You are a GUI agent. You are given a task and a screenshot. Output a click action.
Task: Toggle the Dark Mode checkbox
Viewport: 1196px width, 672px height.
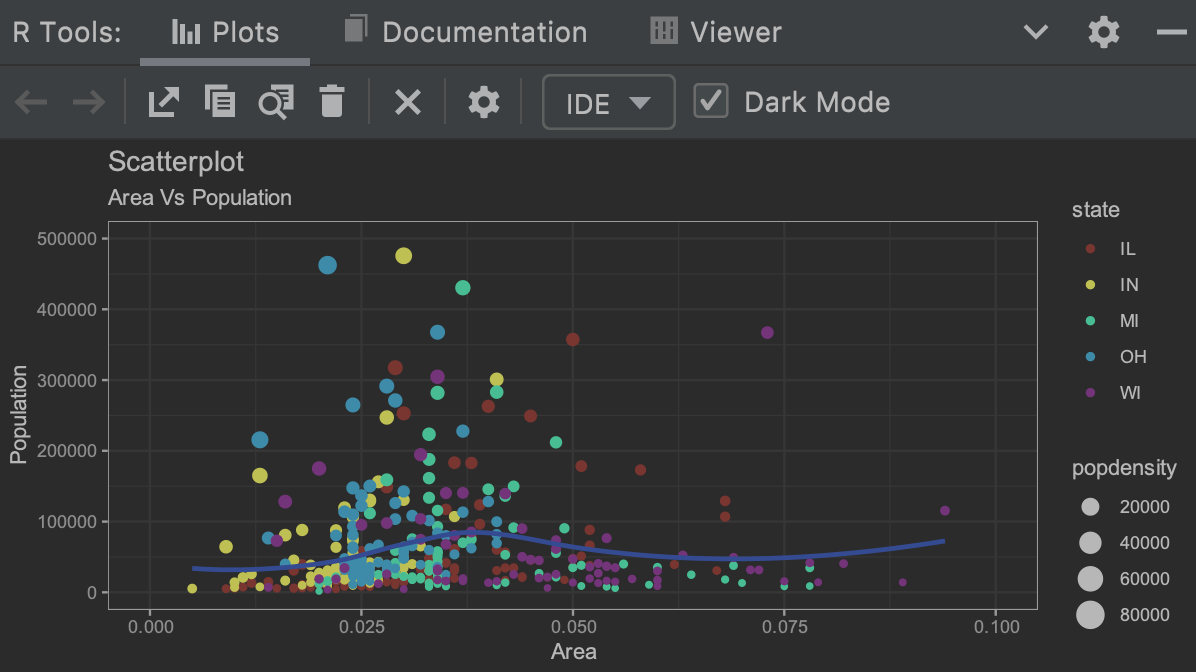(x=711, y=101)
